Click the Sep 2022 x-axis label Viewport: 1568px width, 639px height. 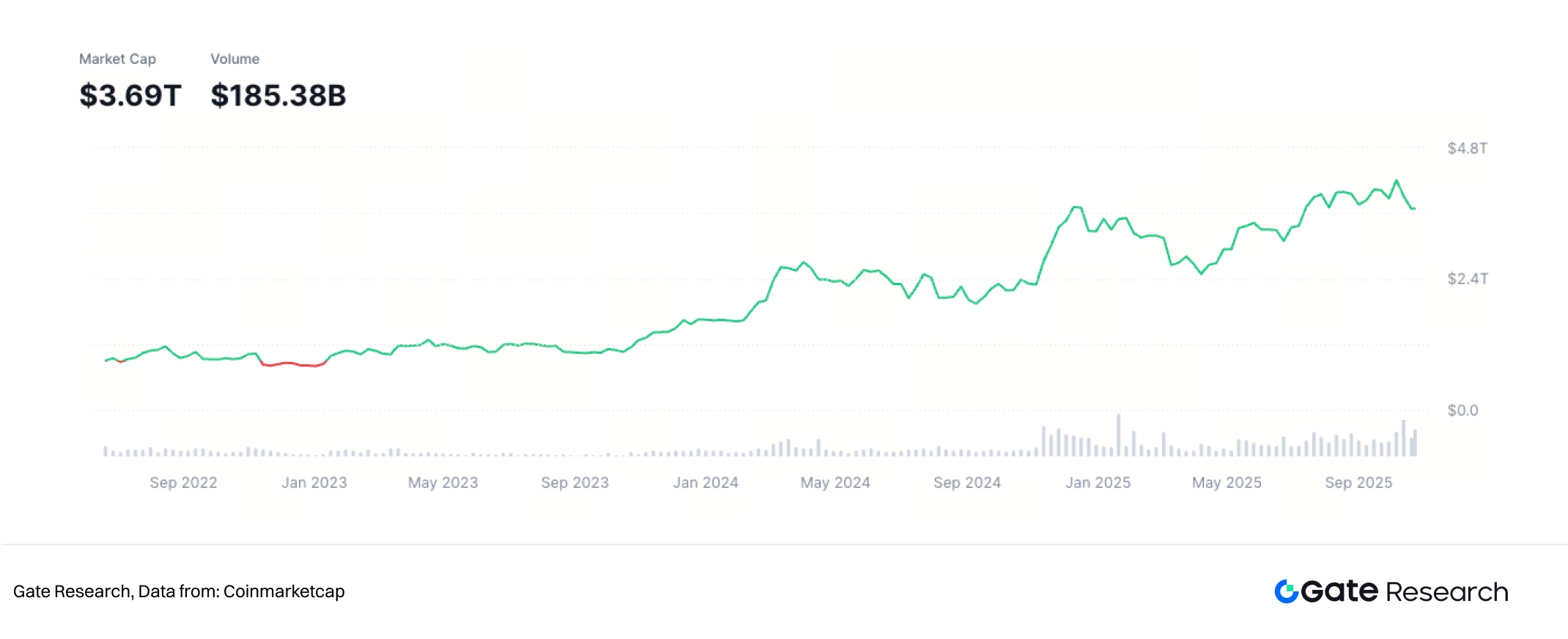pos(183,482)
